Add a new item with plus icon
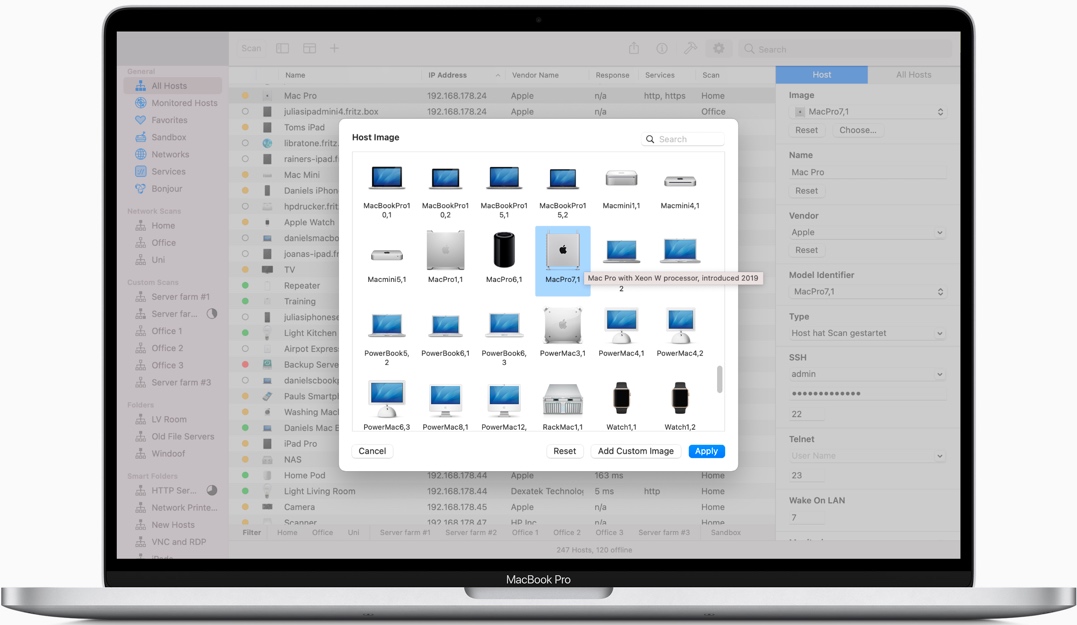Image resolution: width=1077 pixels, height=625 pixels. tap(334, 48)
